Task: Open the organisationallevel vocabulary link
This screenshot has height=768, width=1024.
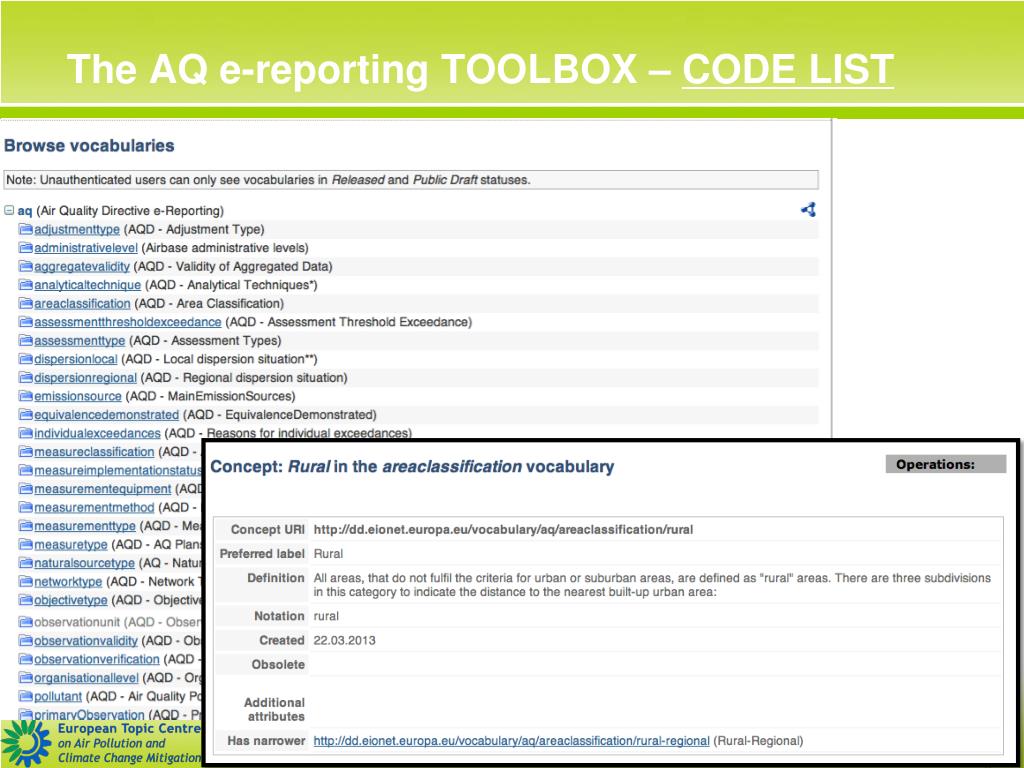Action: click(86, 678)
